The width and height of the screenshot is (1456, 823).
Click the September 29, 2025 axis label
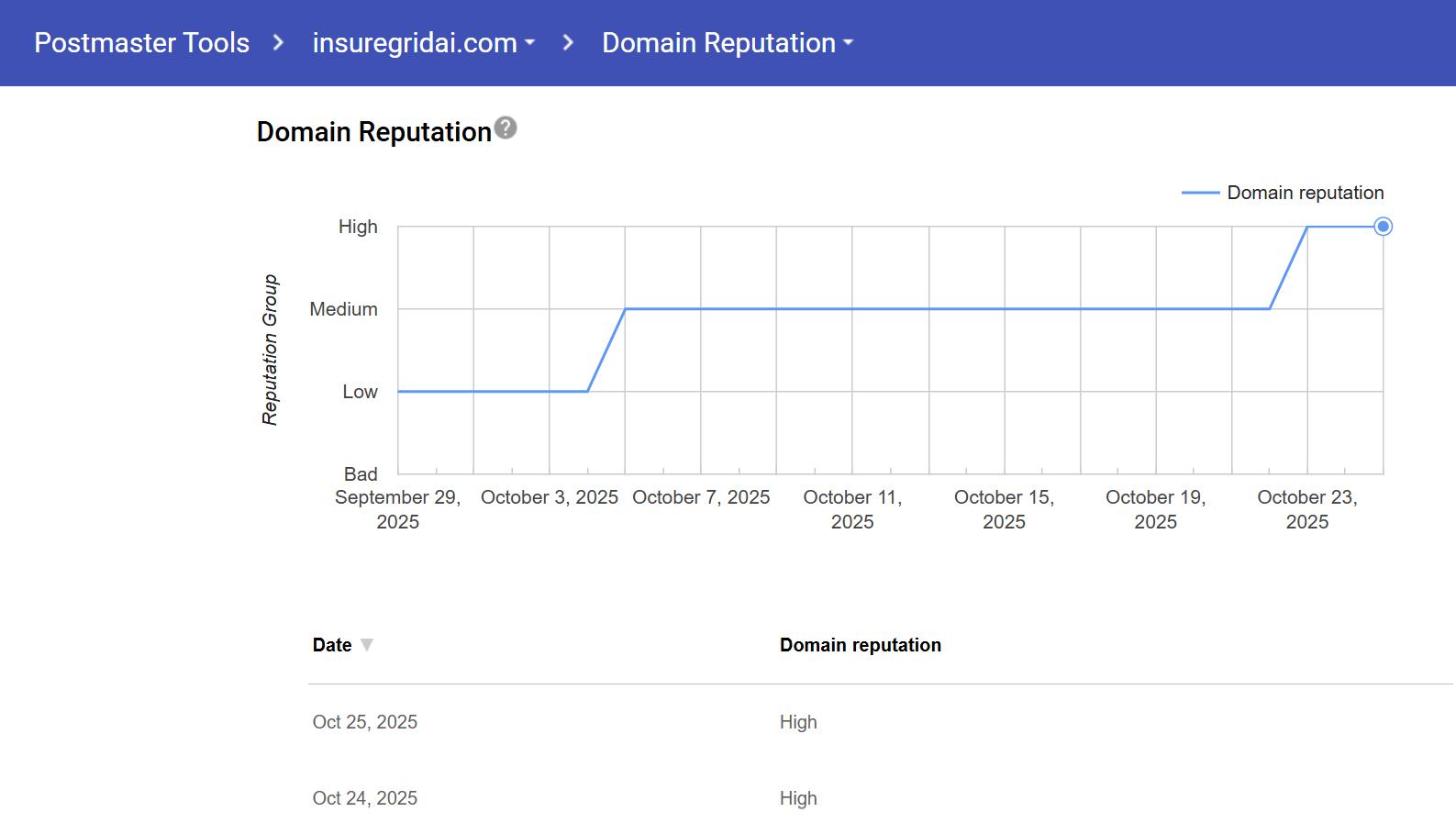[x=397, y=509]
